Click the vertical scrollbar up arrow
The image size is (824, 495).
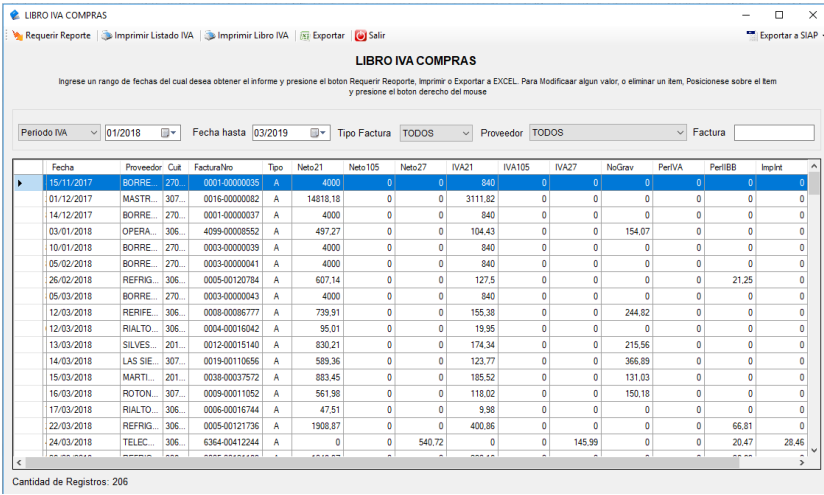pyautogui.click(x=813, y=166)
